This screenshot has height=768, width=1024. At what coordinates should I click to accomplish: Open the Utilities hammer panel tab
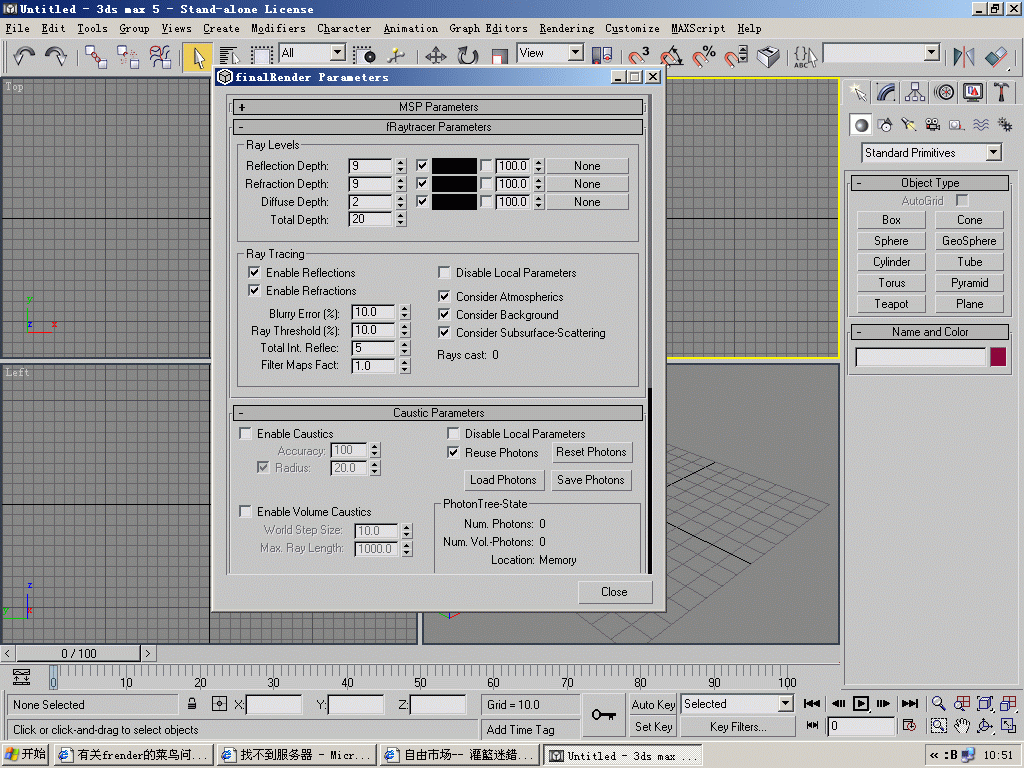point(1002,92)
